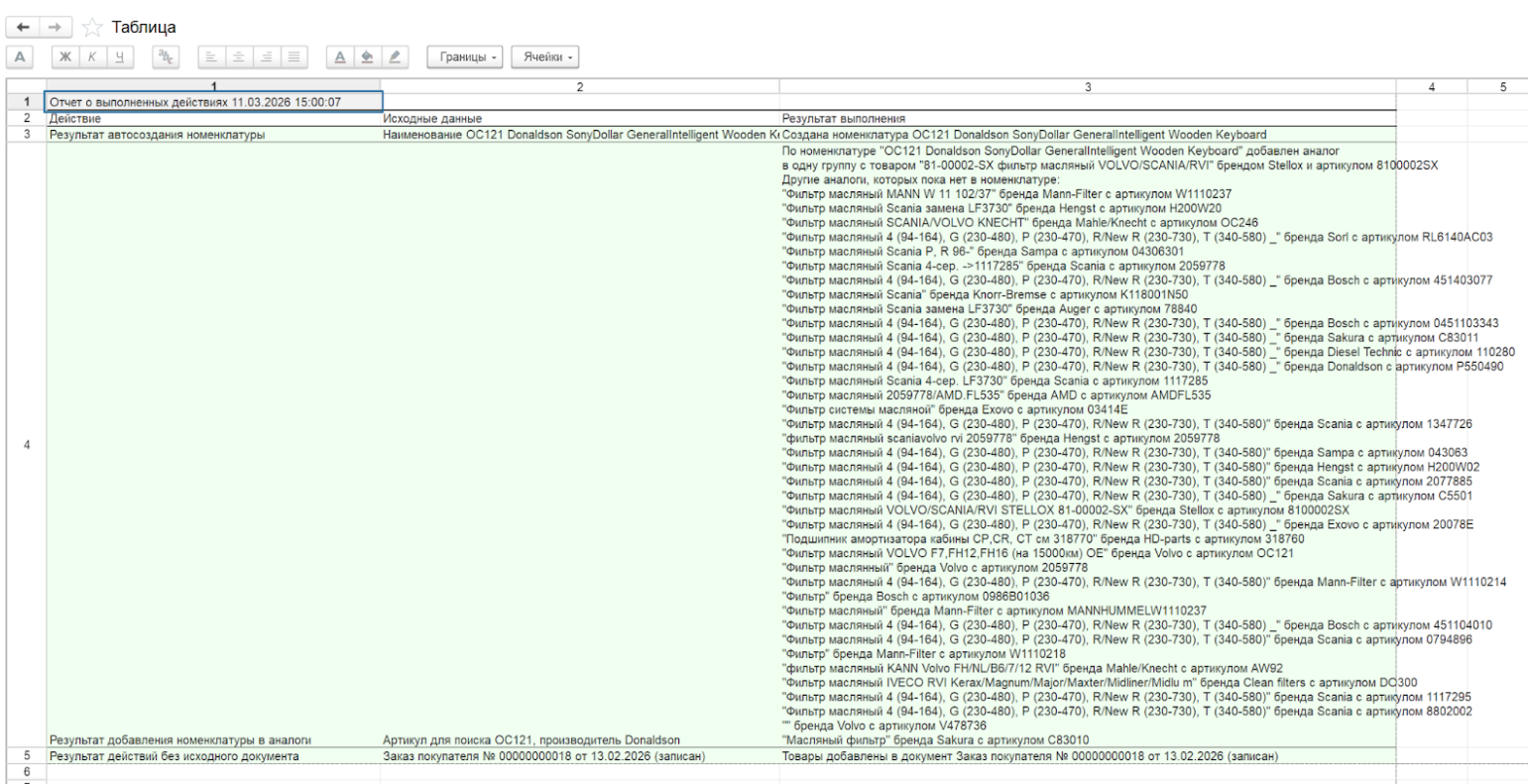
Task: Align cell text to the right
Action: point(267,57)
